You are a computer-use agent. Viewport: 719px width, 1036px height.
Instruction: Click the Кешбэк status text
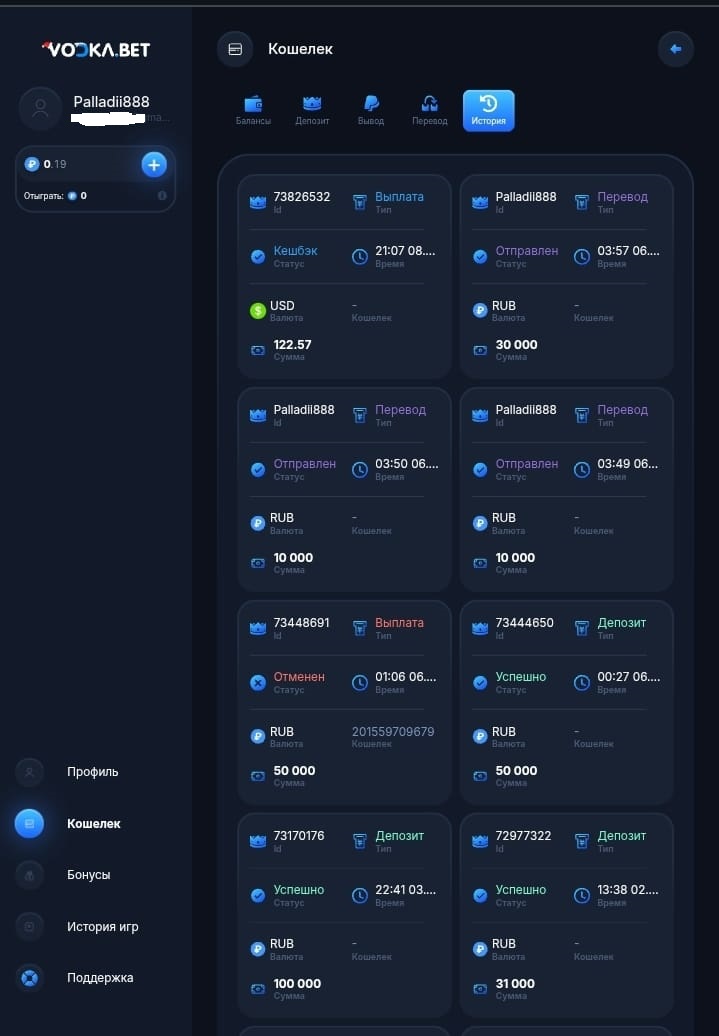click(x=295, y=251)
